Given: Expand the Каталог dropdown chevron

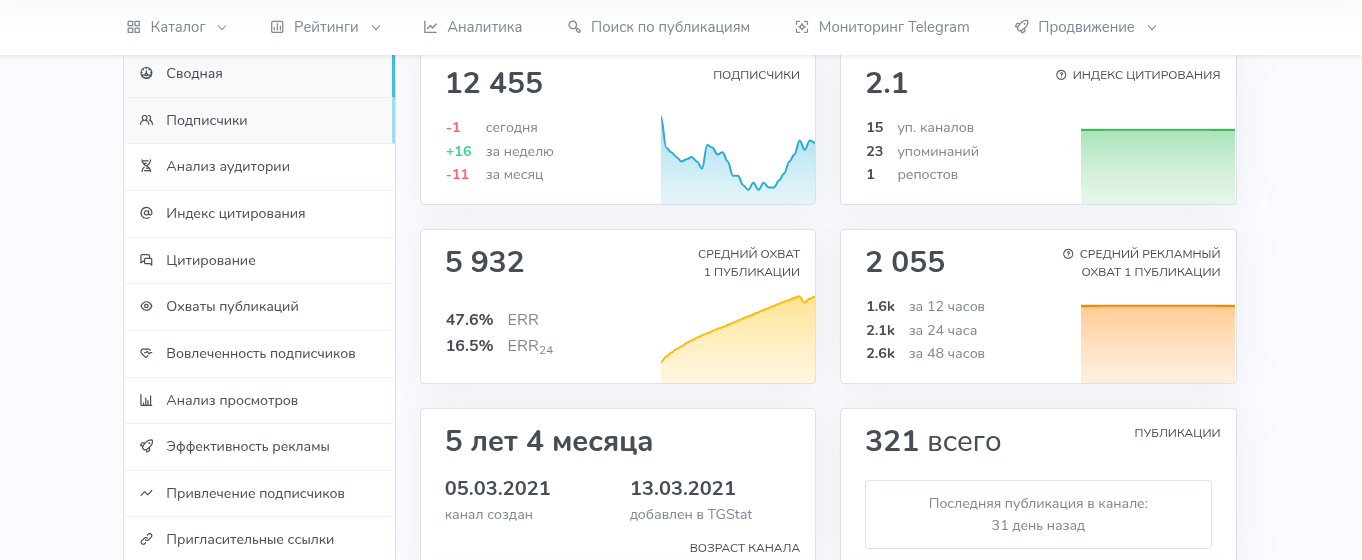Looking at the screenshot, I should pyautogui.click(x=222, y=28).
